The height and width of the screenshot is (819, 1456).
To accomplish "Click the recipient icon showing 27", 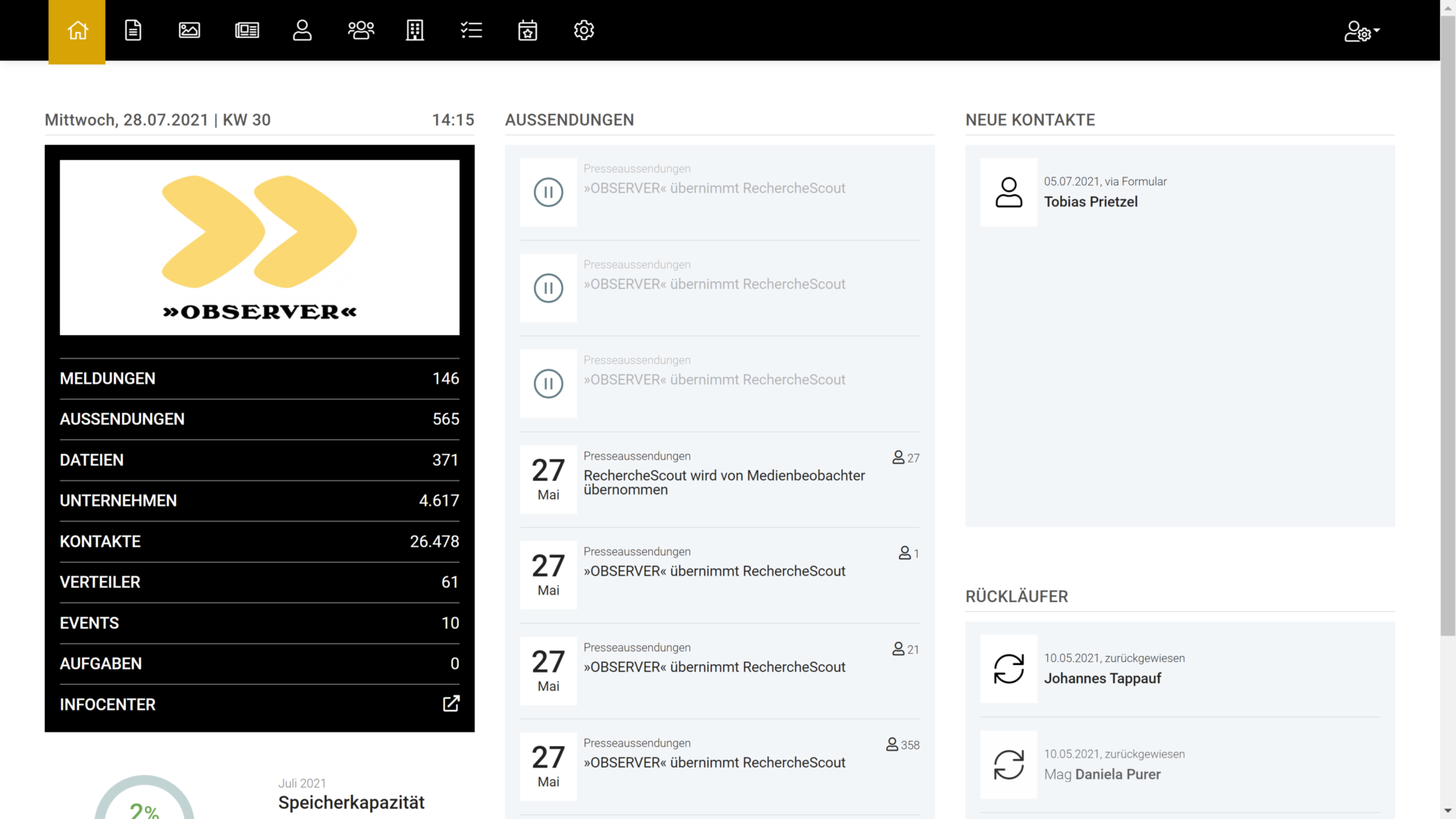I will (899, 457).
